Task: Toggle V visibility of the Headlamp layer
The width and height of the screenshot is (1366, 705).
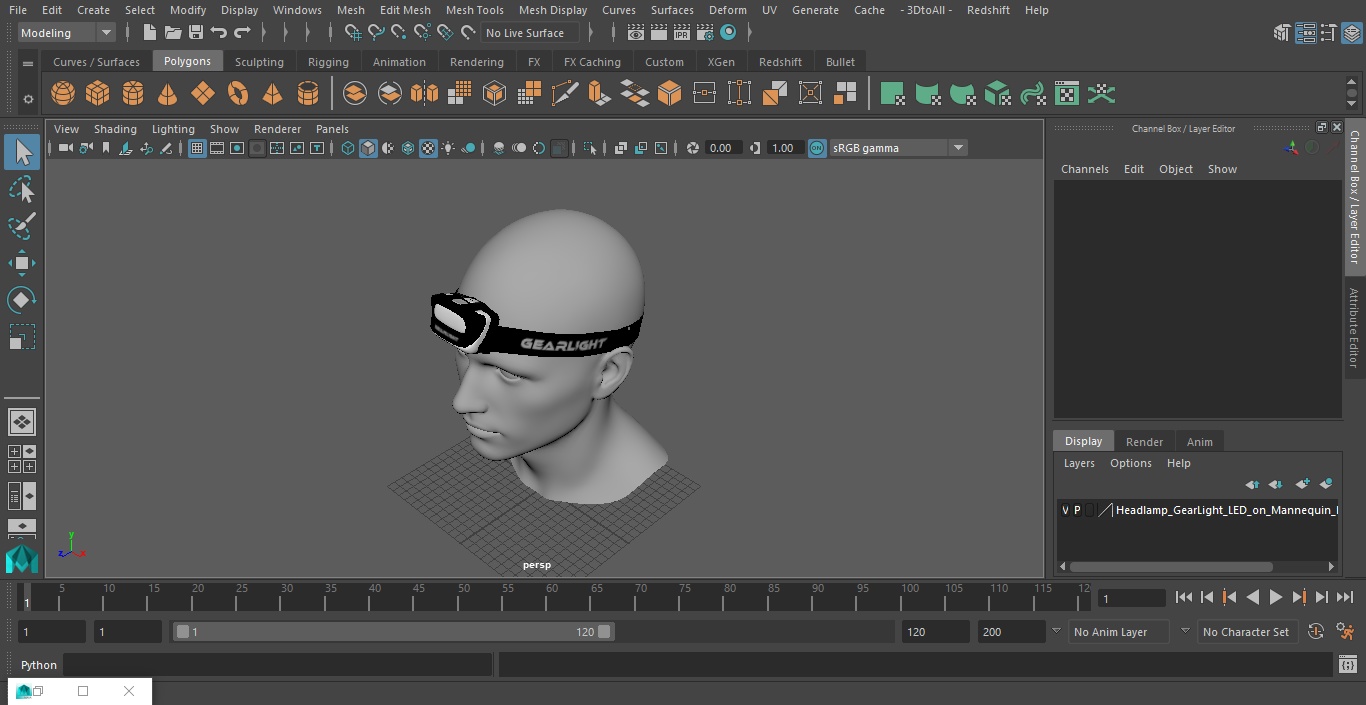Action: pos(1065,510)
